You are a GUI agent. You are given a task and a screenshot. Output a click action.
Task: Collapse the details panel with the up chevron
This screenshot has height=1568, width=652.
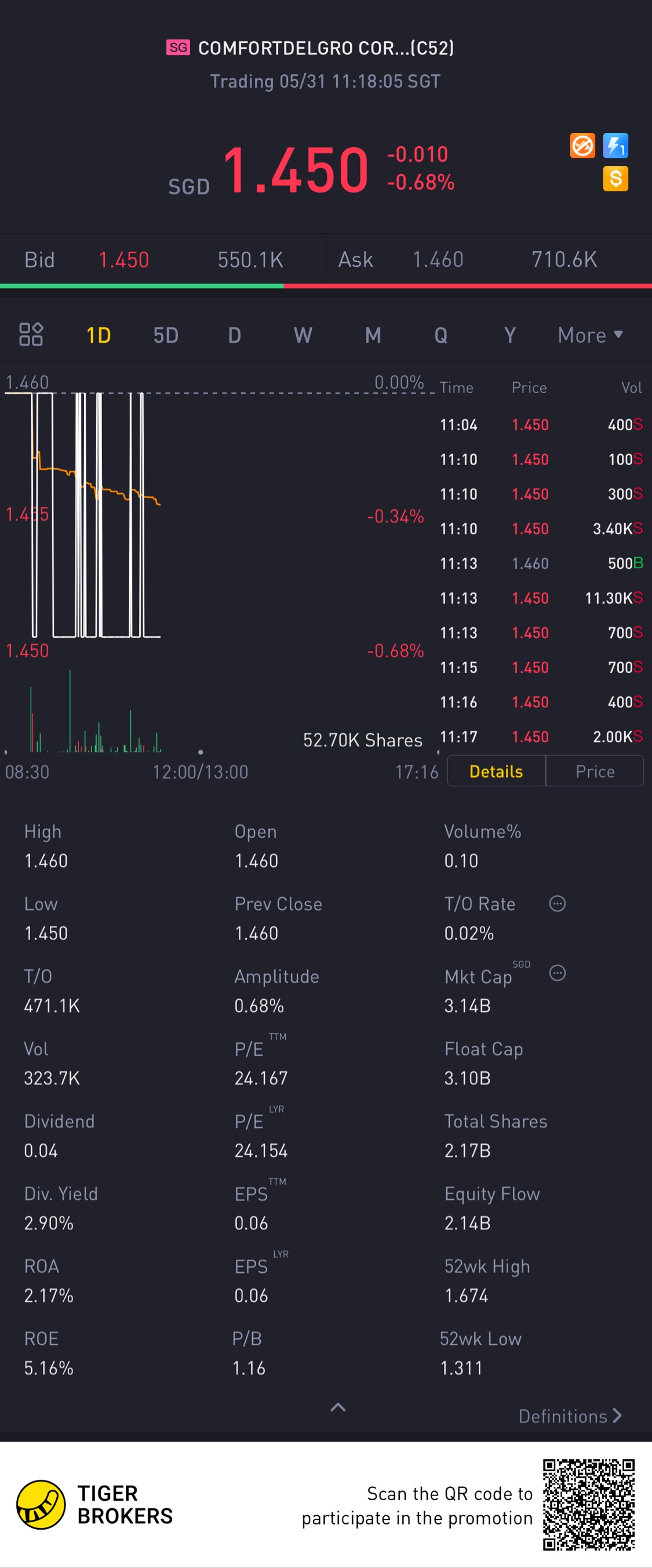pos(338,1407)
